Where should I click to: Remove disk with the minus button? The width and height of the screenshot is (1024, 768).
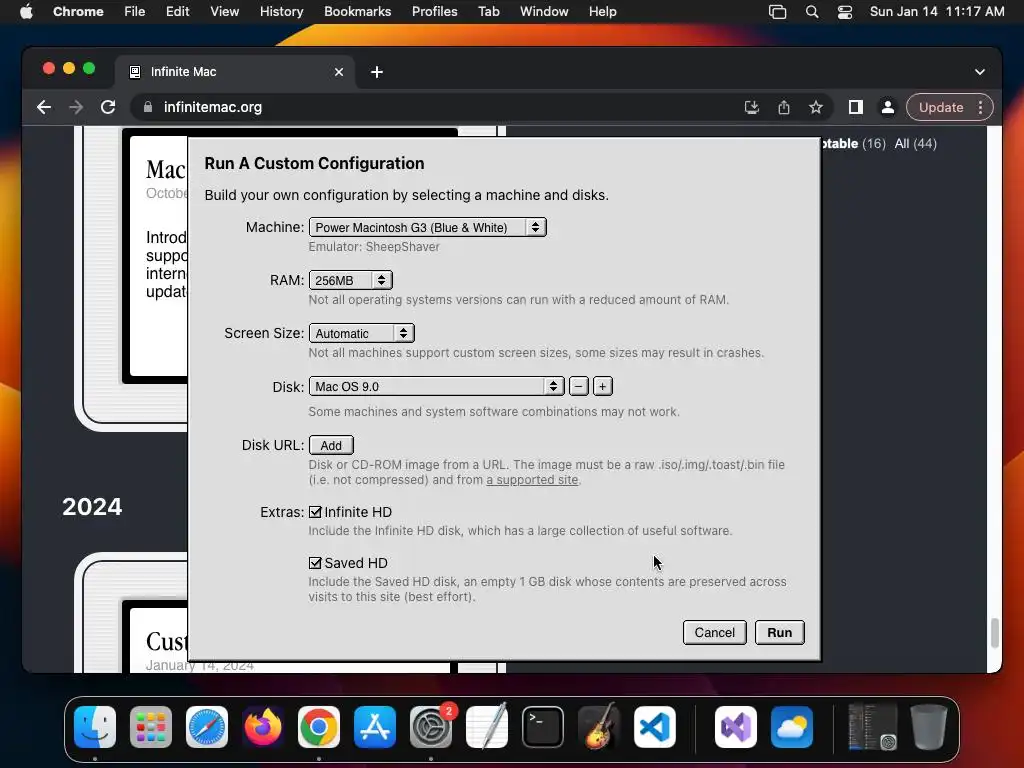579,386
